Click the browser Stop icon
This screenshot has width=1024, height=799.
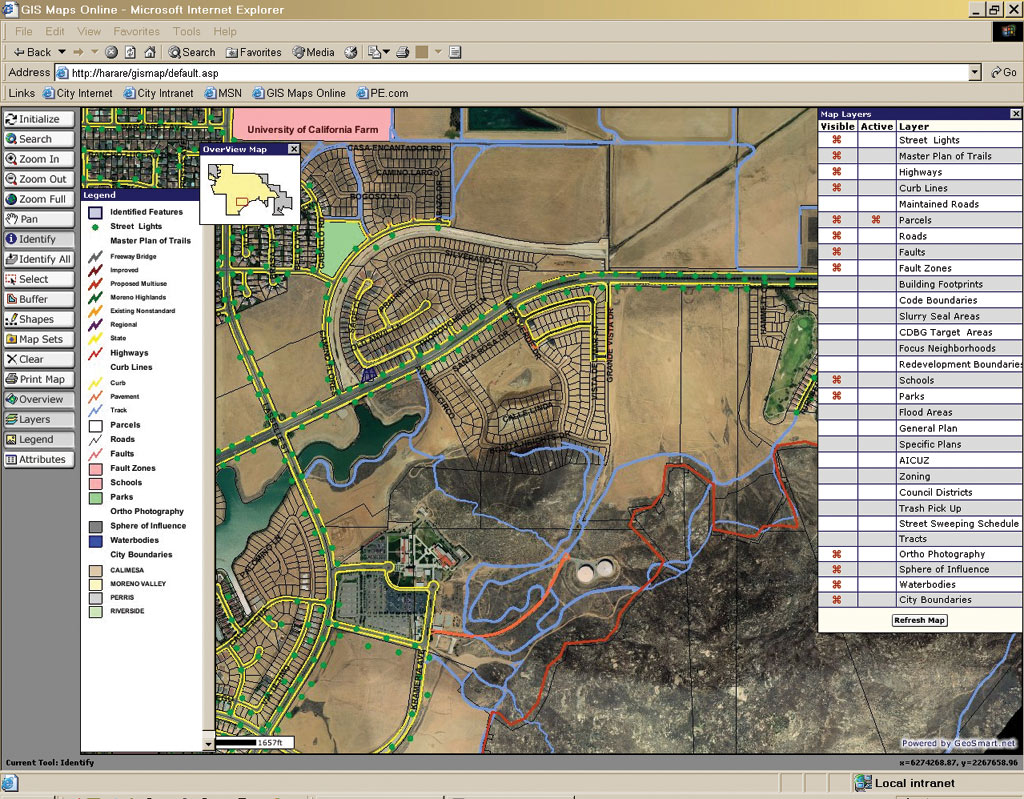[112, 52]
